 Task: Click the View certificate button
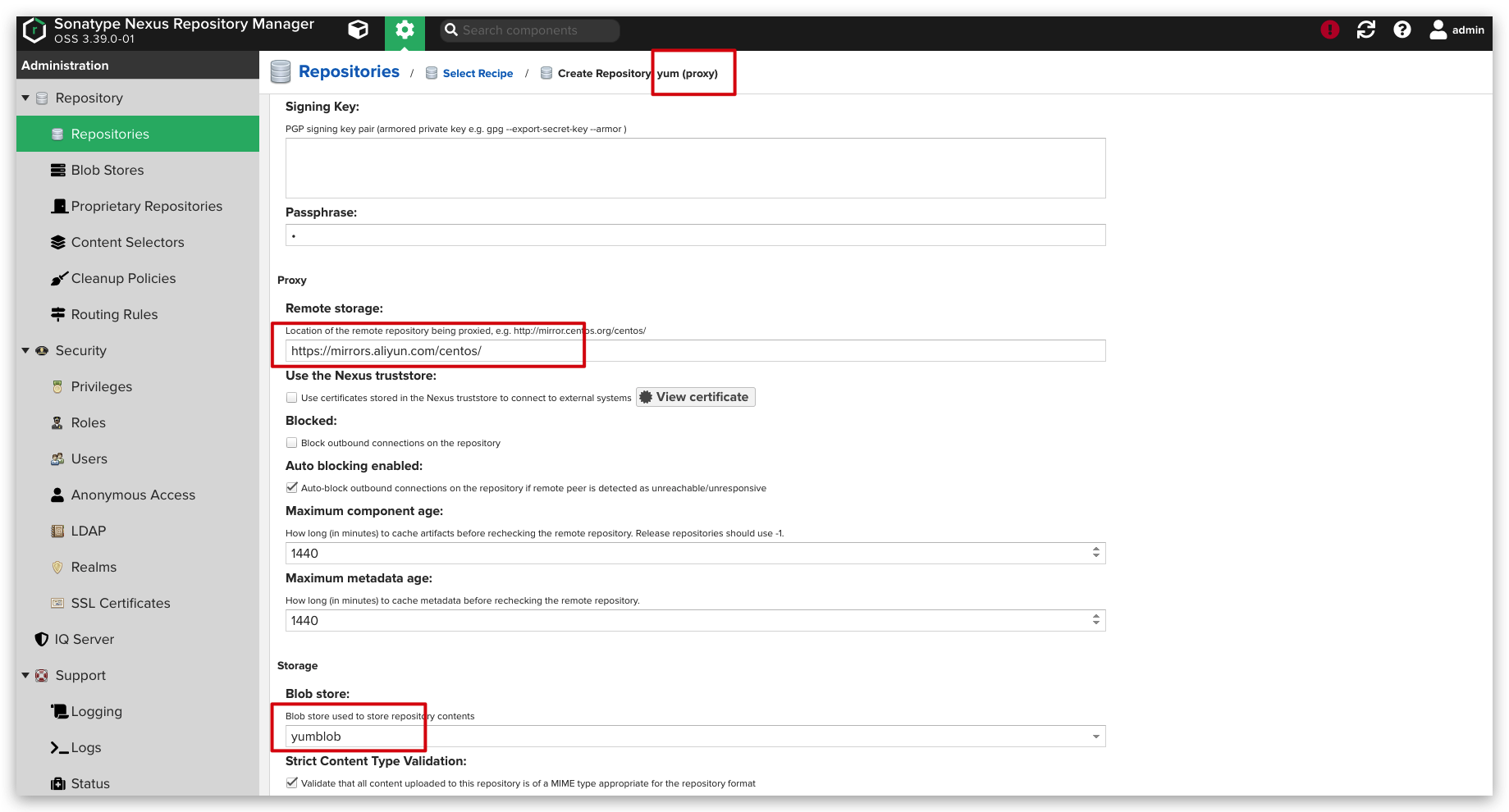point(695,397)
